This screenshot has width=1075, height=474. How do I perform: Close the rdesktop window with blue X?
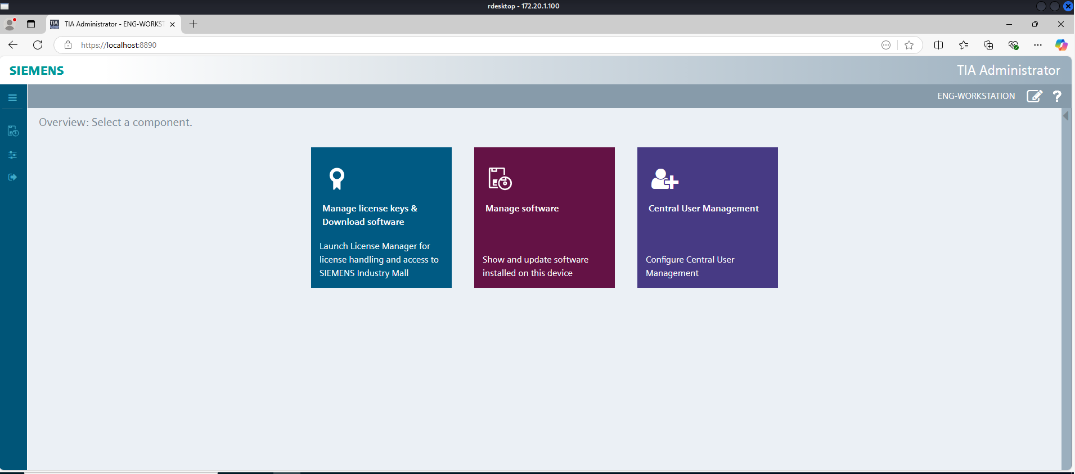click(1067, 5)
